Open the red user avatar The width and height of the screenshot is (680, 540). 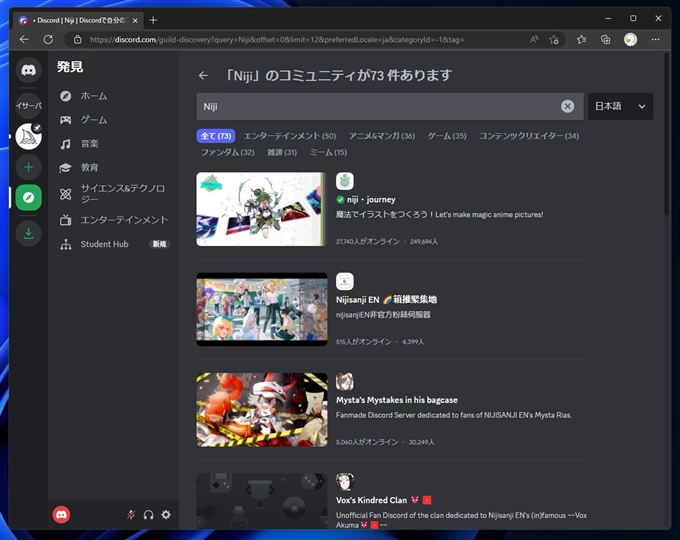coord(61,515)
